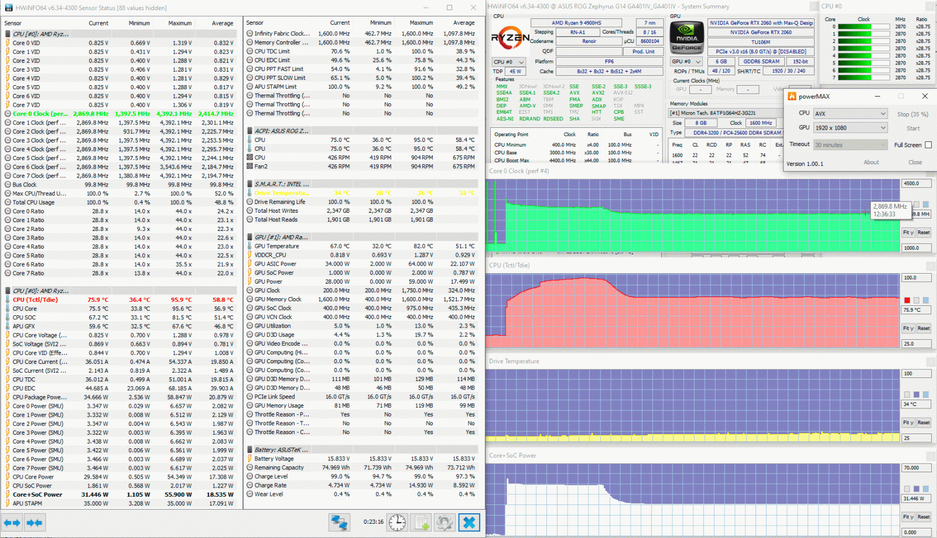The height and width of the screenshot is (538, 937).
Task: Open the CPU #0 selector dropdown
Action: click(x=509, y=62)
